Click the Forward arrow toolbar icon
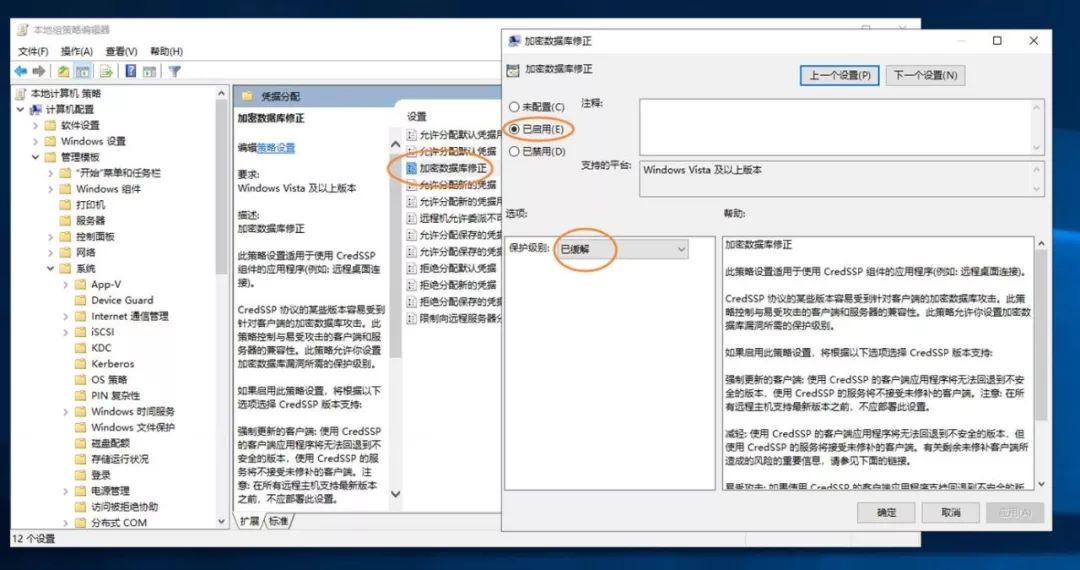Screen dimensions: 1080x570 tap(39, 71)
